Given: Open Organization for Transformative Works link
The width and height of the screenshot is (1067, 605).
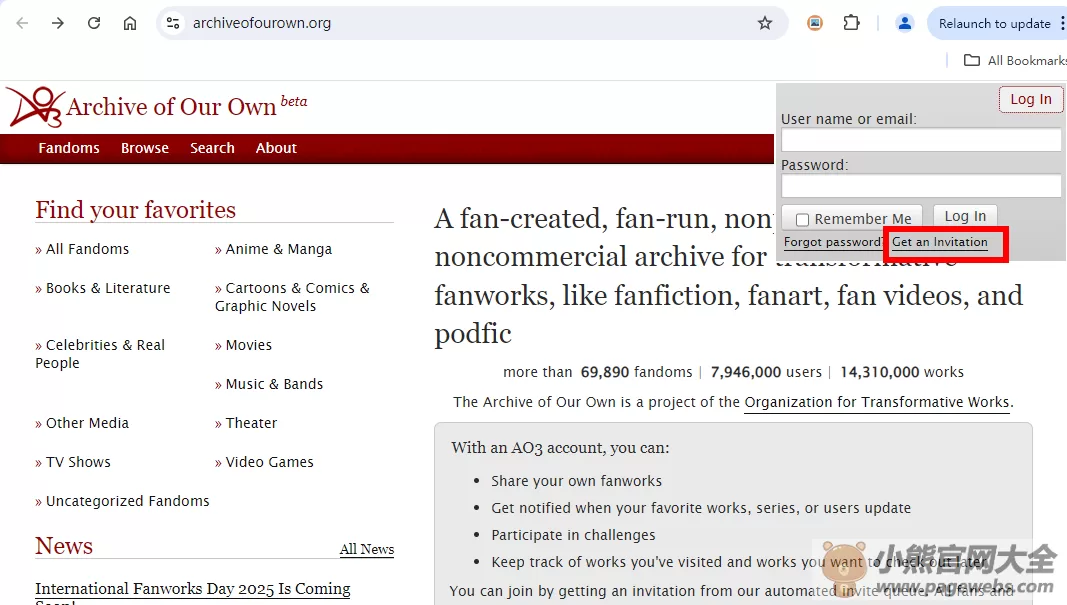Looking at the screenshot, I should pyautogui.click(x=877, y=402).
